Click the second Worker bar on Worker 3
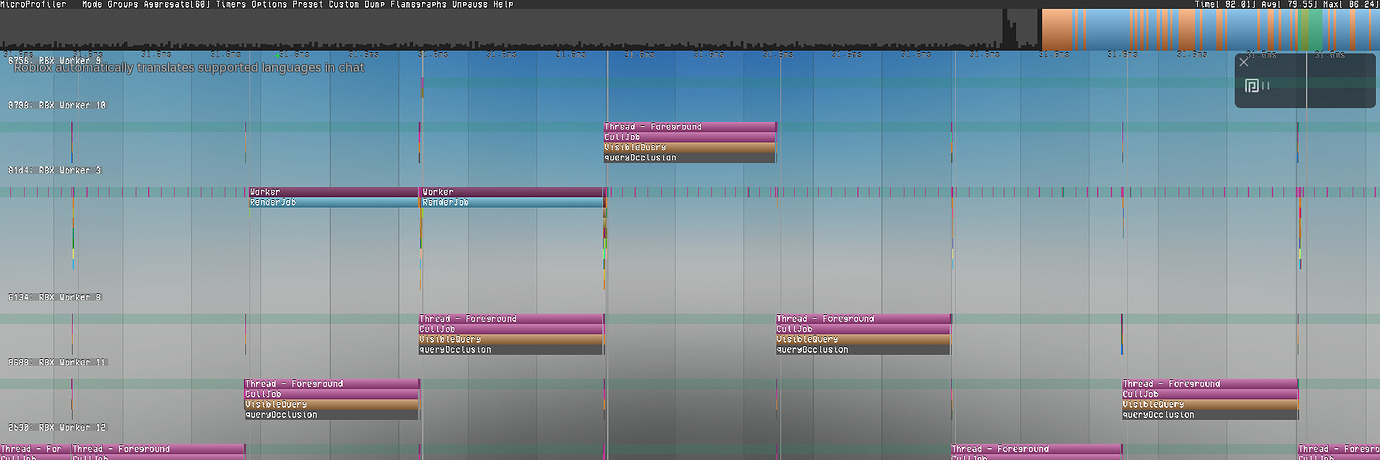Screen dimensions: 1380x460 tap(512, 192)
